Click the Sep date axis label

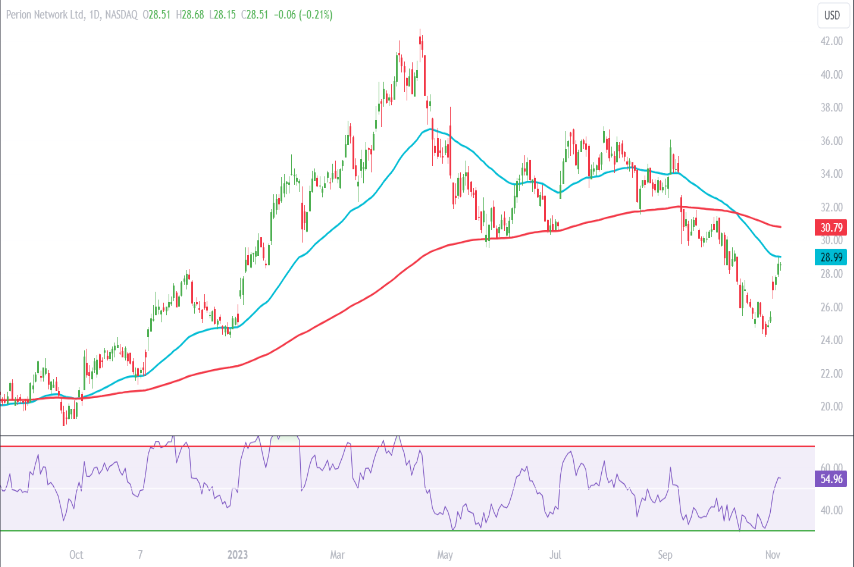tap(665, 555)
